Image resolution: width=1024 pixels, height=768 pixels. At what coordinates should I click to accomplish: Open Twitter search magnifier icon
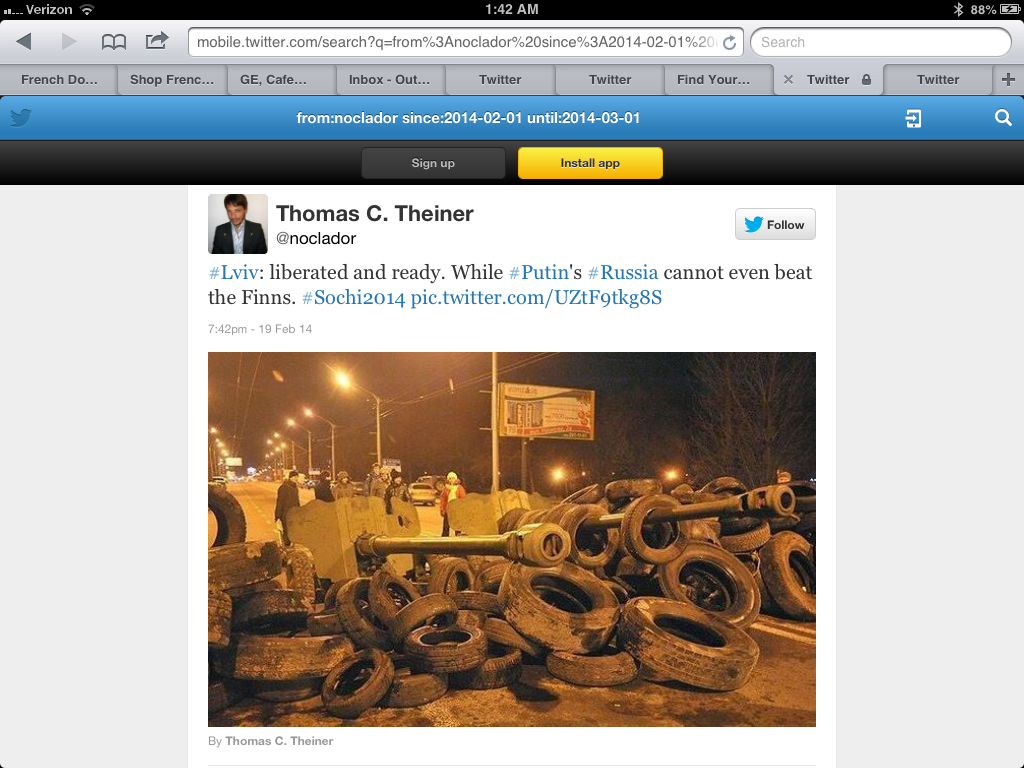(1003, 118)
